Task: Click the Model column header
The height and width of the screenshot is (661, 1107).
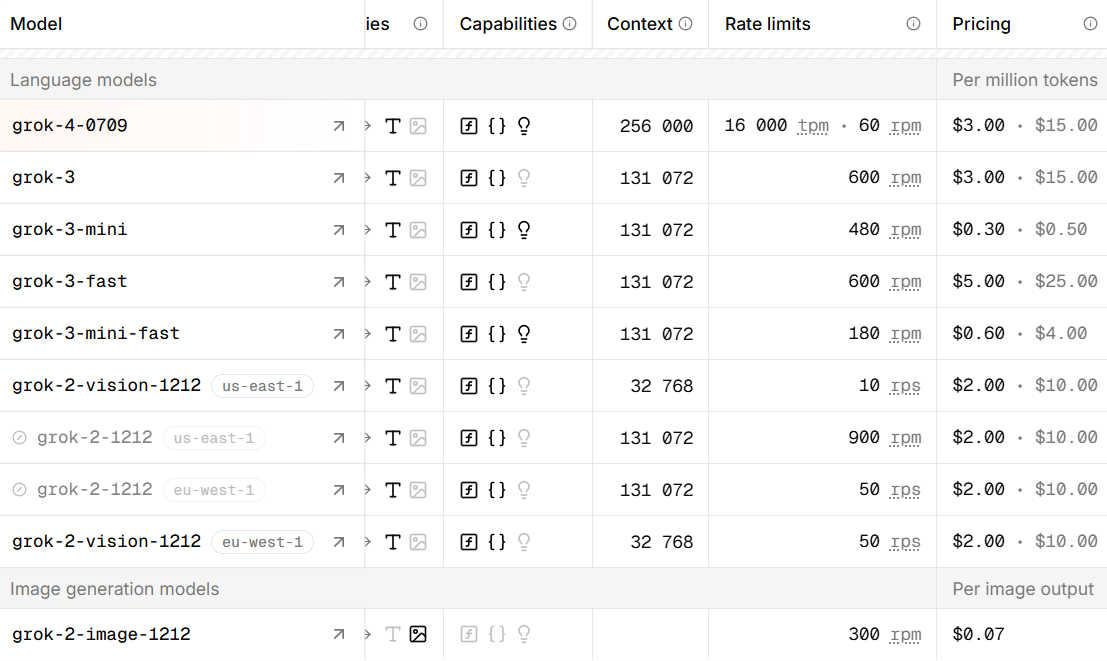Action: [x=36, y=24]
